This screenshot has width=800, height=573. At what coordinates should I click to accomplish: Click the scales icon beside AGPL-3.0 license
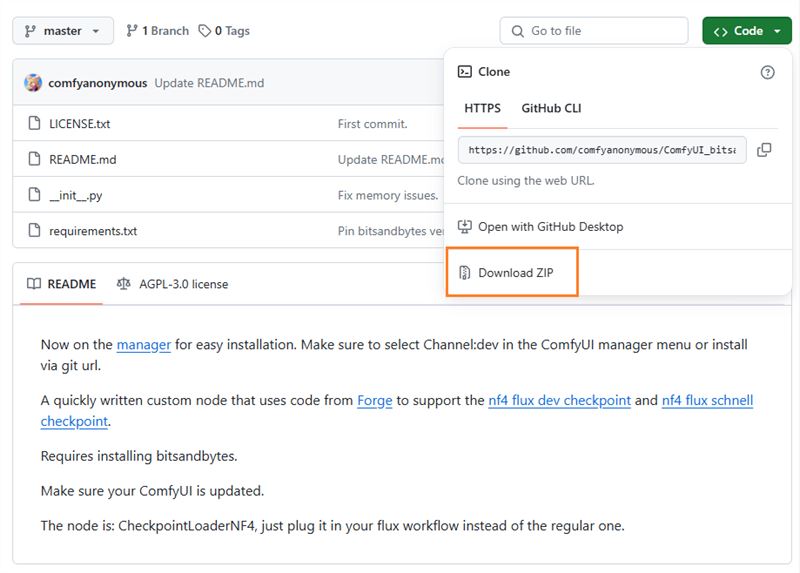point(123,283)
